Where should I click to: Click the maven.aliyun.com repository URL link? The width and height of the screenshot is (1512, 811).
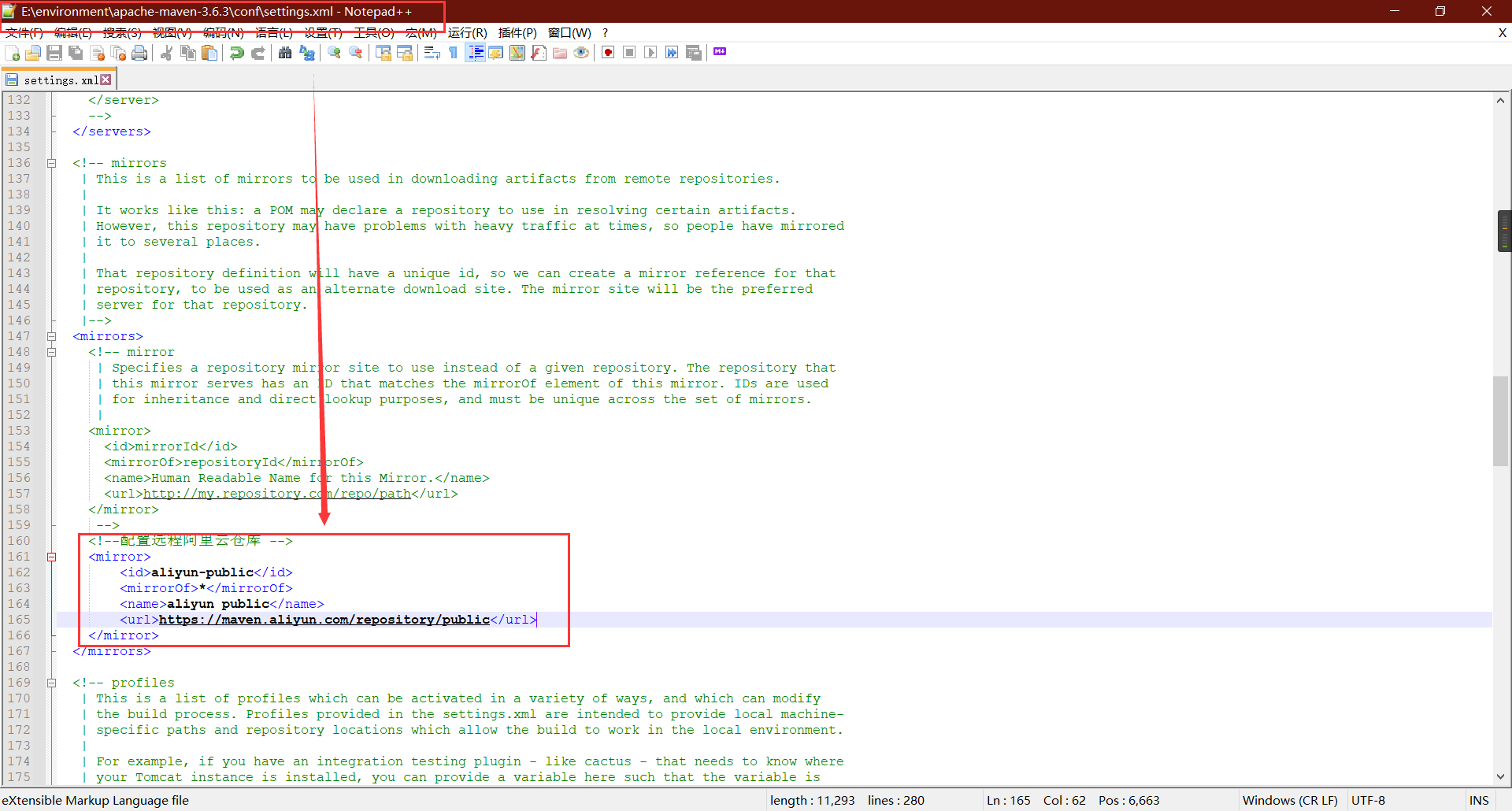(x=324, y=620)
